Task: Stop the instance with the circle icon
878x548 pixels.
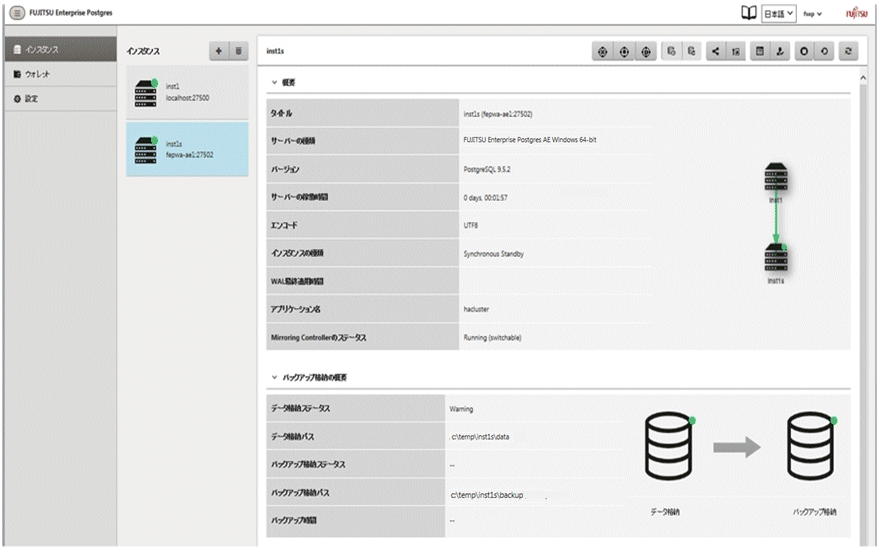Action: (x=804, y=51)
